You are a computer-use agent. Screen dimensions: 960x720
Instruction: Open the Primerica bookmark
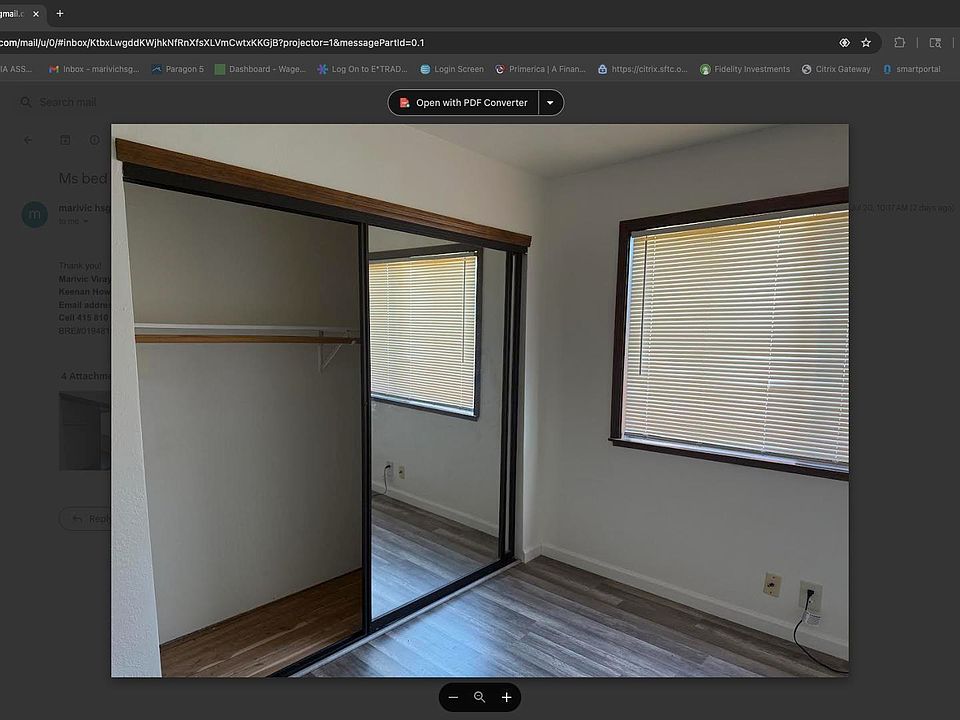(540, 70)
